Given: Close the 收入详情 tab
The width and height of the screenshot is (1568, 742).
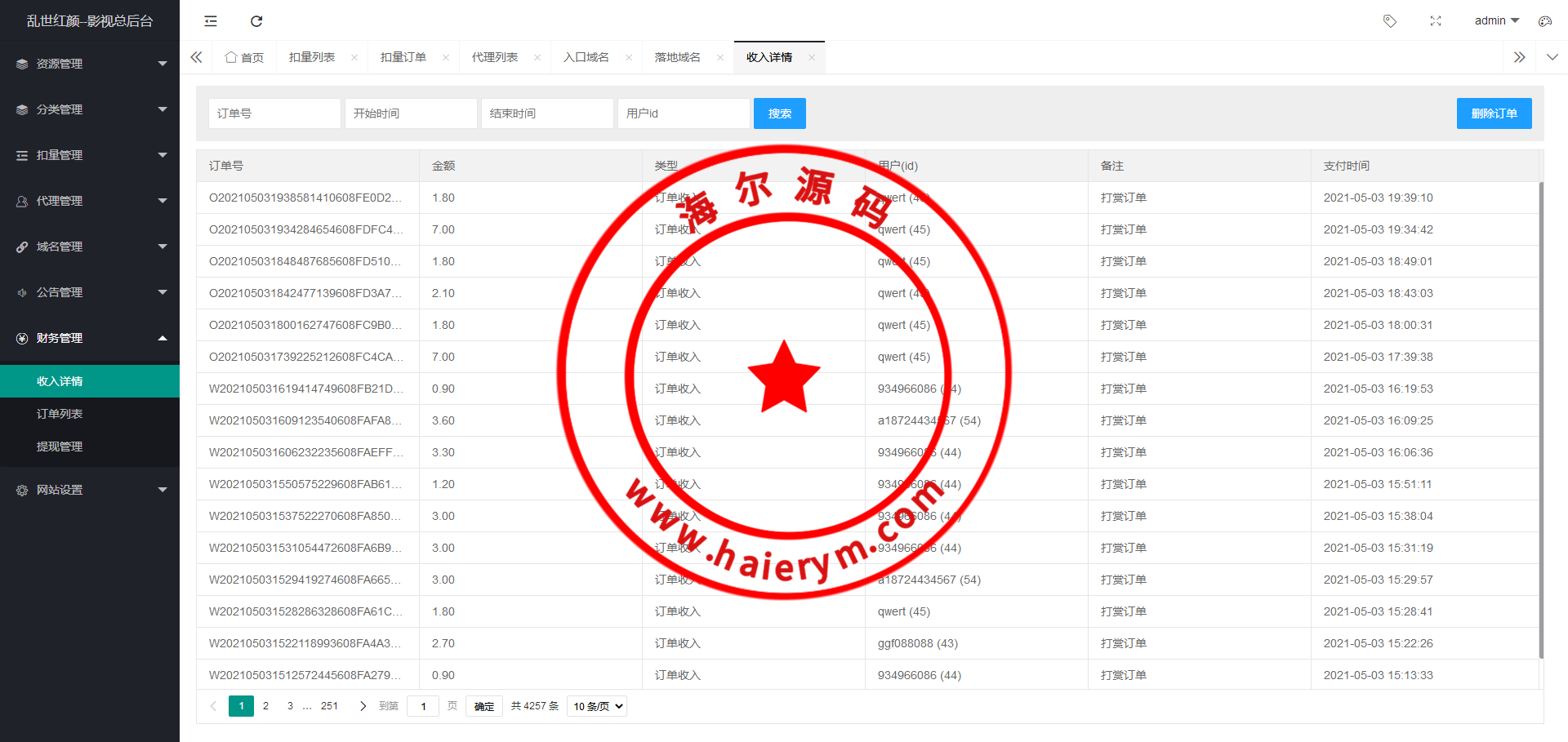Looking at the screenshot, I should [811, 57].
